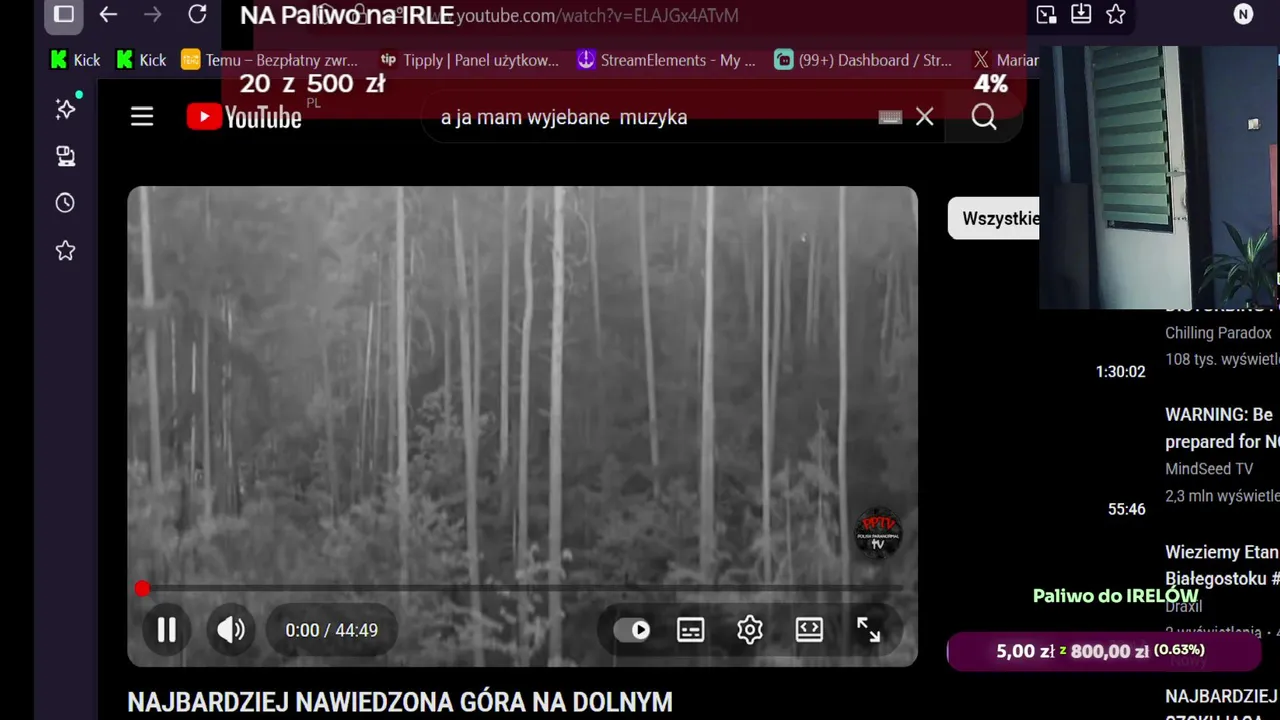Image resolution: width=1280 pixels, height=720 pixels.
Task: Pause the video
Action: pos(166,630)
